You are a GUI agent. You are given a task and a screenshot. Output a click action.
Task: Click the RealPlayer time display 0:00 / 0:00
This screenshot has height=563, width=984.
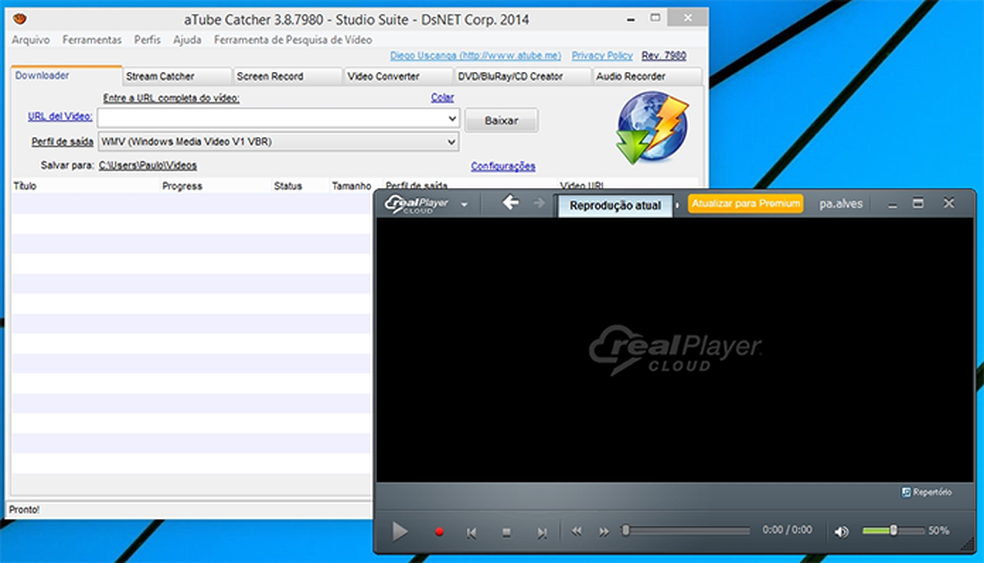787,530
